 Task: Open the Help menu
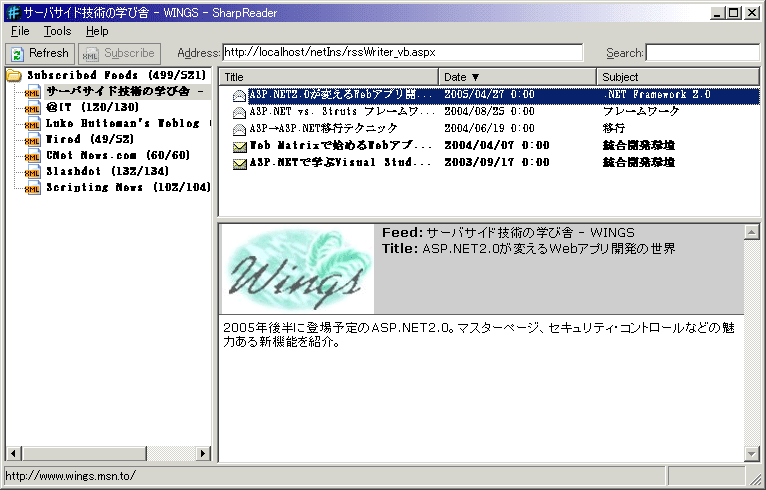click(97, 31)
